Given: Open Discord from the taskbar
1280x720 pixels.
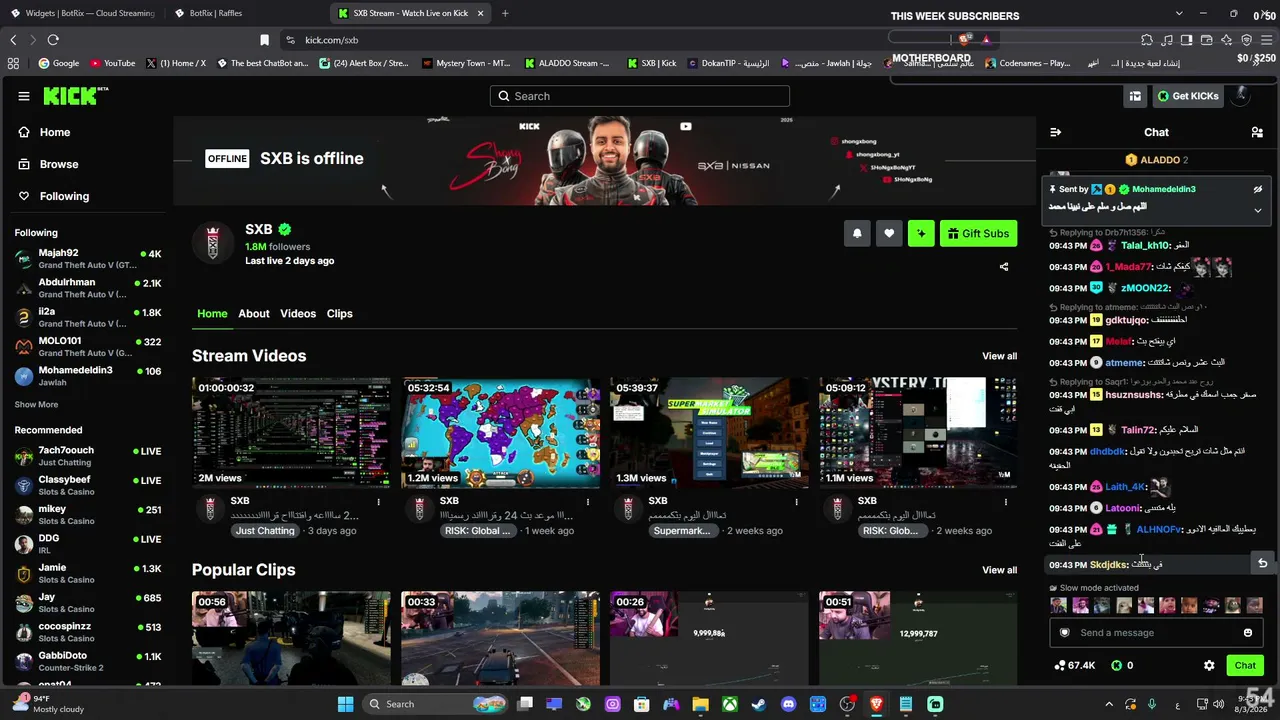Looking at the screenshot, I should tap(788, 704).
